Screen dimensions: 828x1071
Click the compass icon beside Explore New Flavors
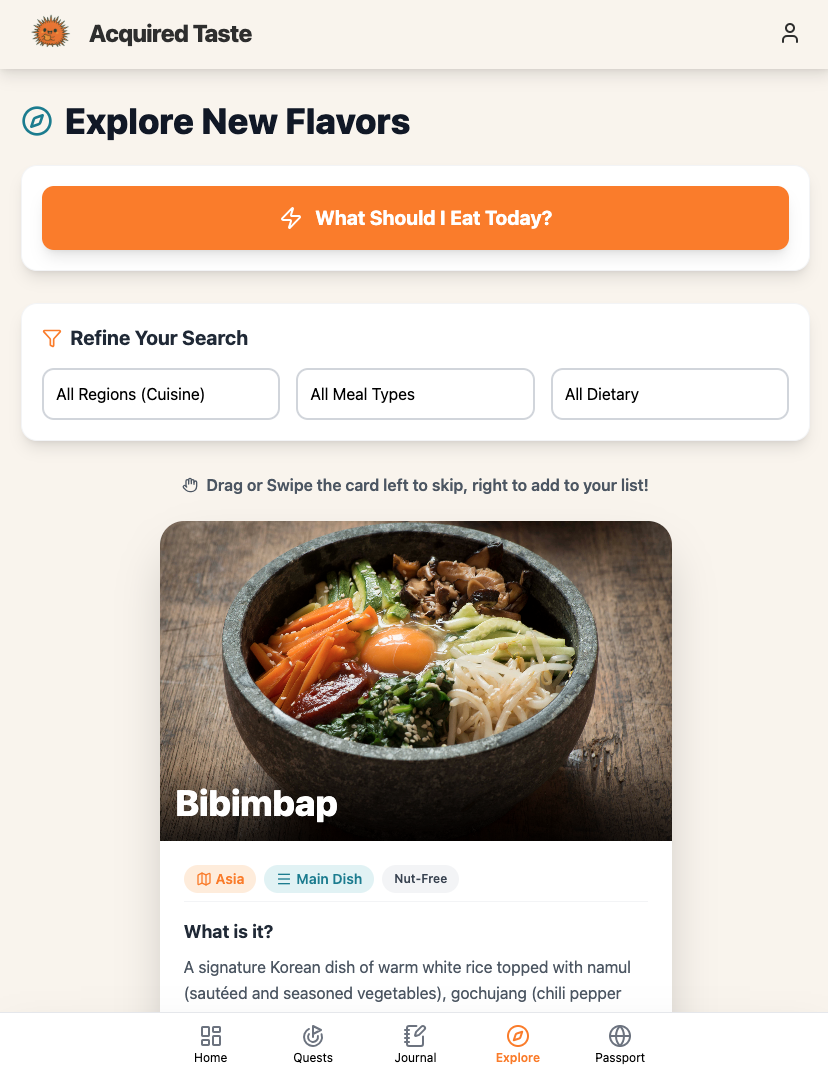[x=36, y=121]
